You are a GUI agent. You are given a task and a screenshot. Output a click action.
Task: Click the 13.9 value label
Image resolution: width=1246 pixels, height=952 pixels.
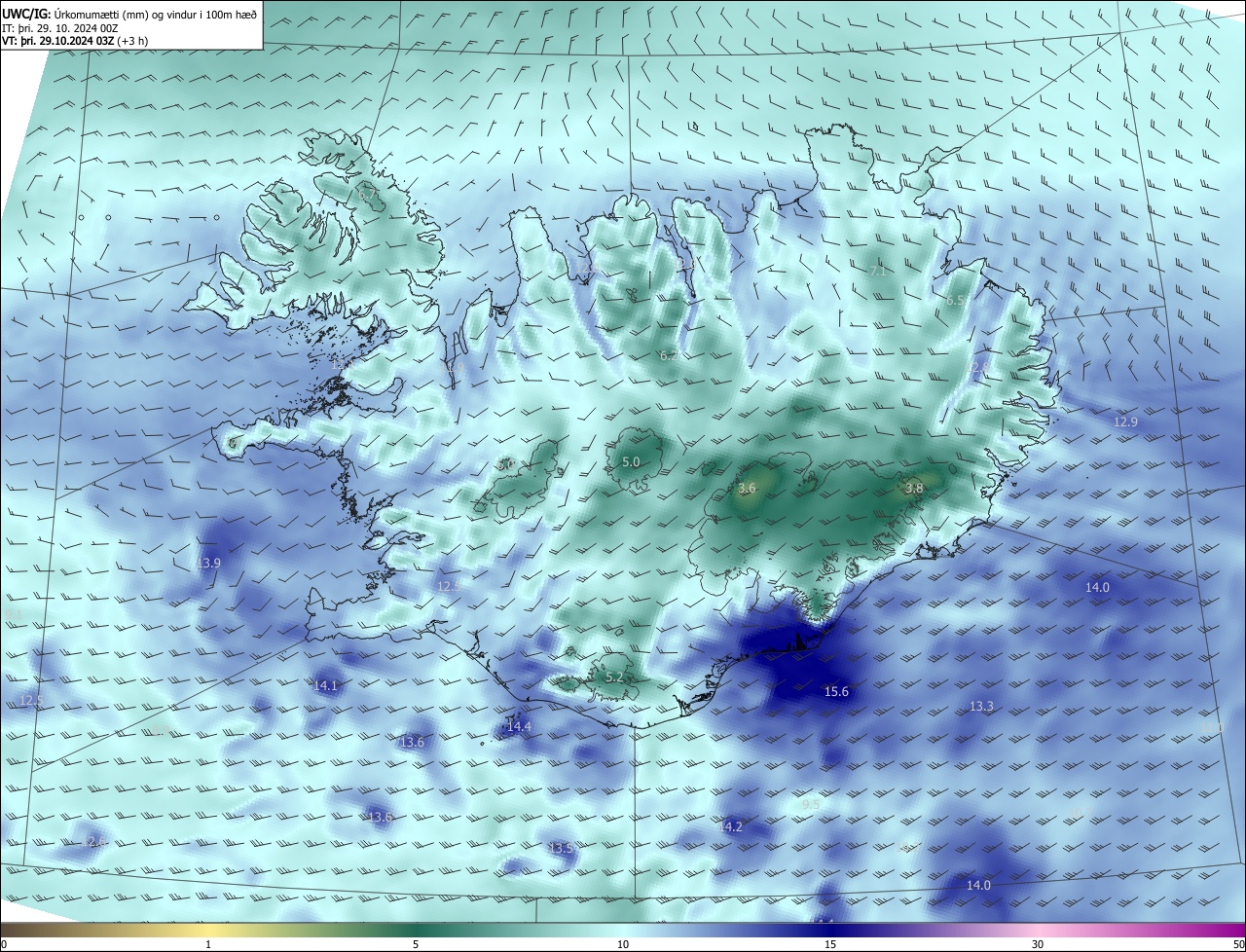pyautogui.click(x=208, y=563)
